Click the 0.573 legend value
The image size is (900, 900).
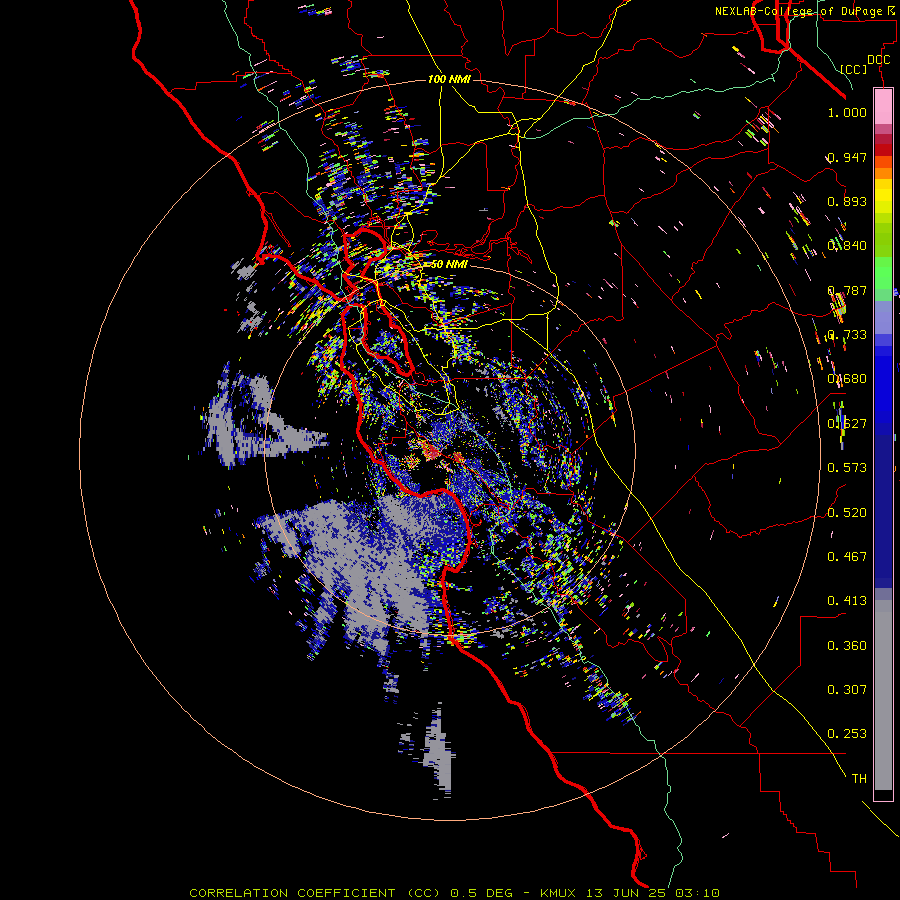(847, 468)
